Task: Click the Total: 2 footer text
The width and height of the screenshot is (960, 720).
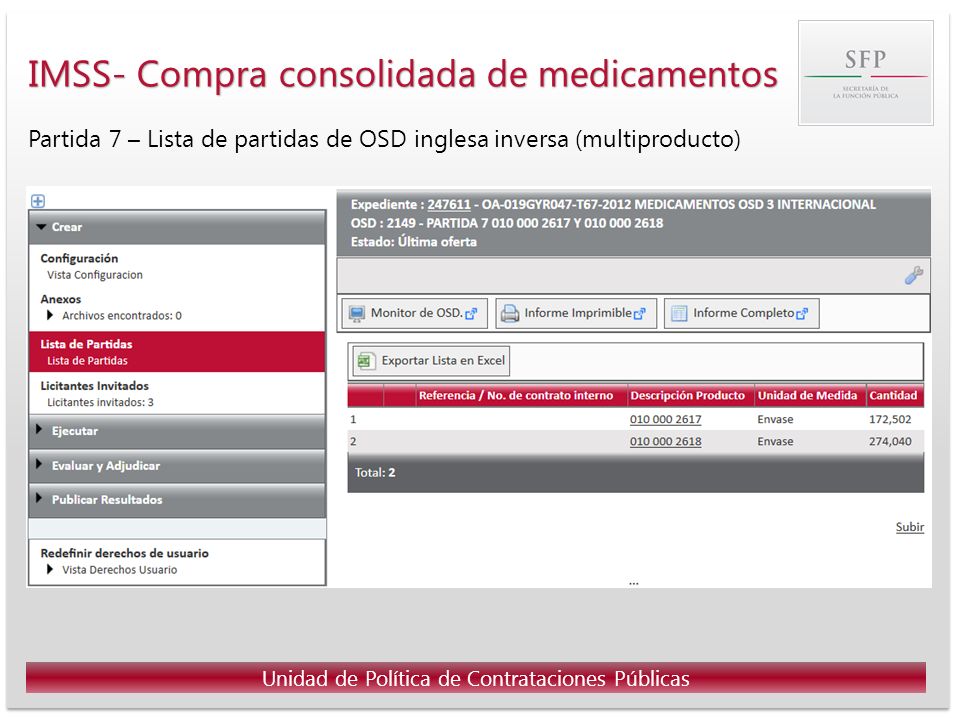Action: [x=375, y=473]
